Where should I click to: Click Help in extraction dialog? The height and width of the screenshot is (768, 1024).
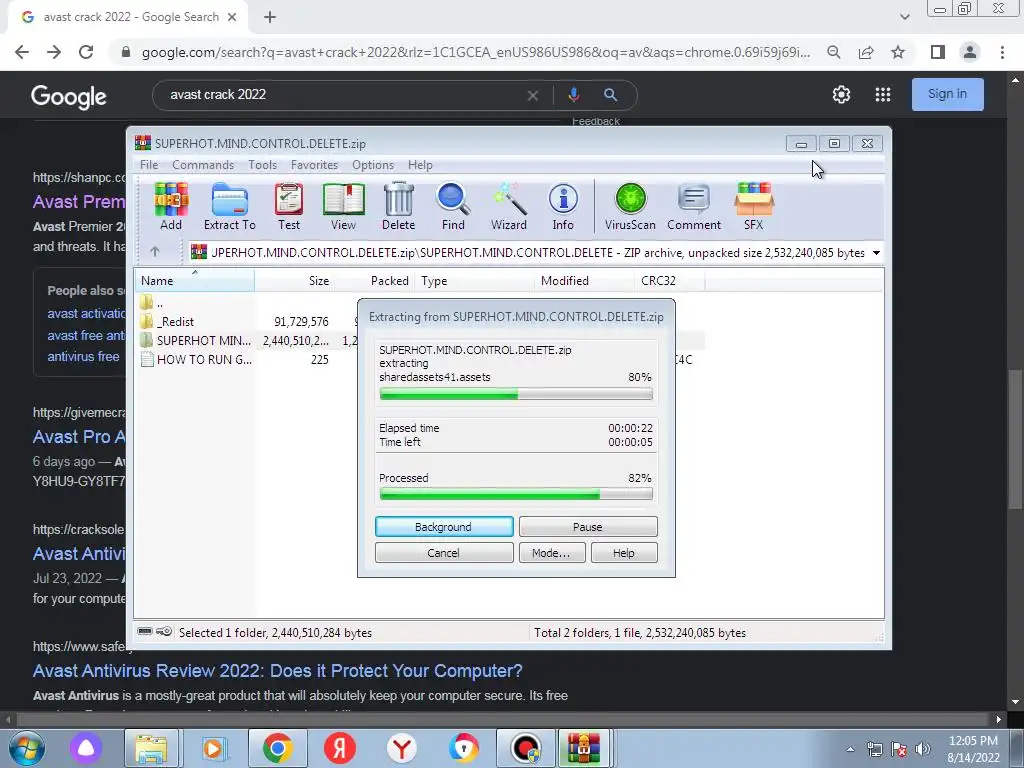coord(624,552)
